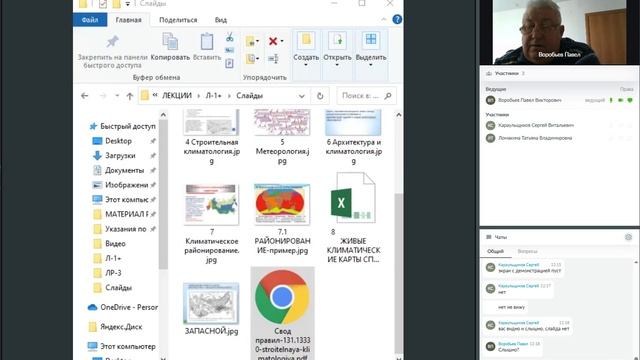The height and width of the screenshot is (360, 640).
Task: Open the Выделить dropdown
Action: tap(371, 50)
